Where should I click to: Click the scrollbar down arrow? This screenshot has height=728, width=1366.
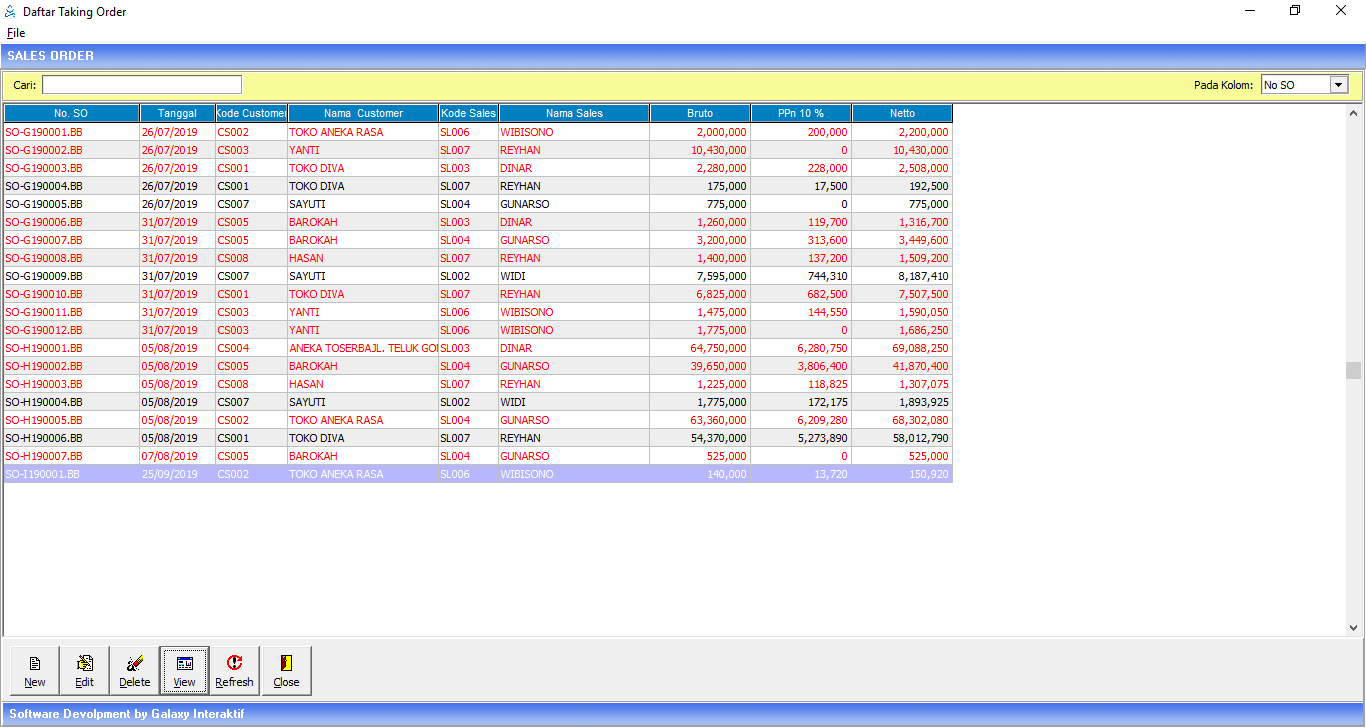[1353, 628]
